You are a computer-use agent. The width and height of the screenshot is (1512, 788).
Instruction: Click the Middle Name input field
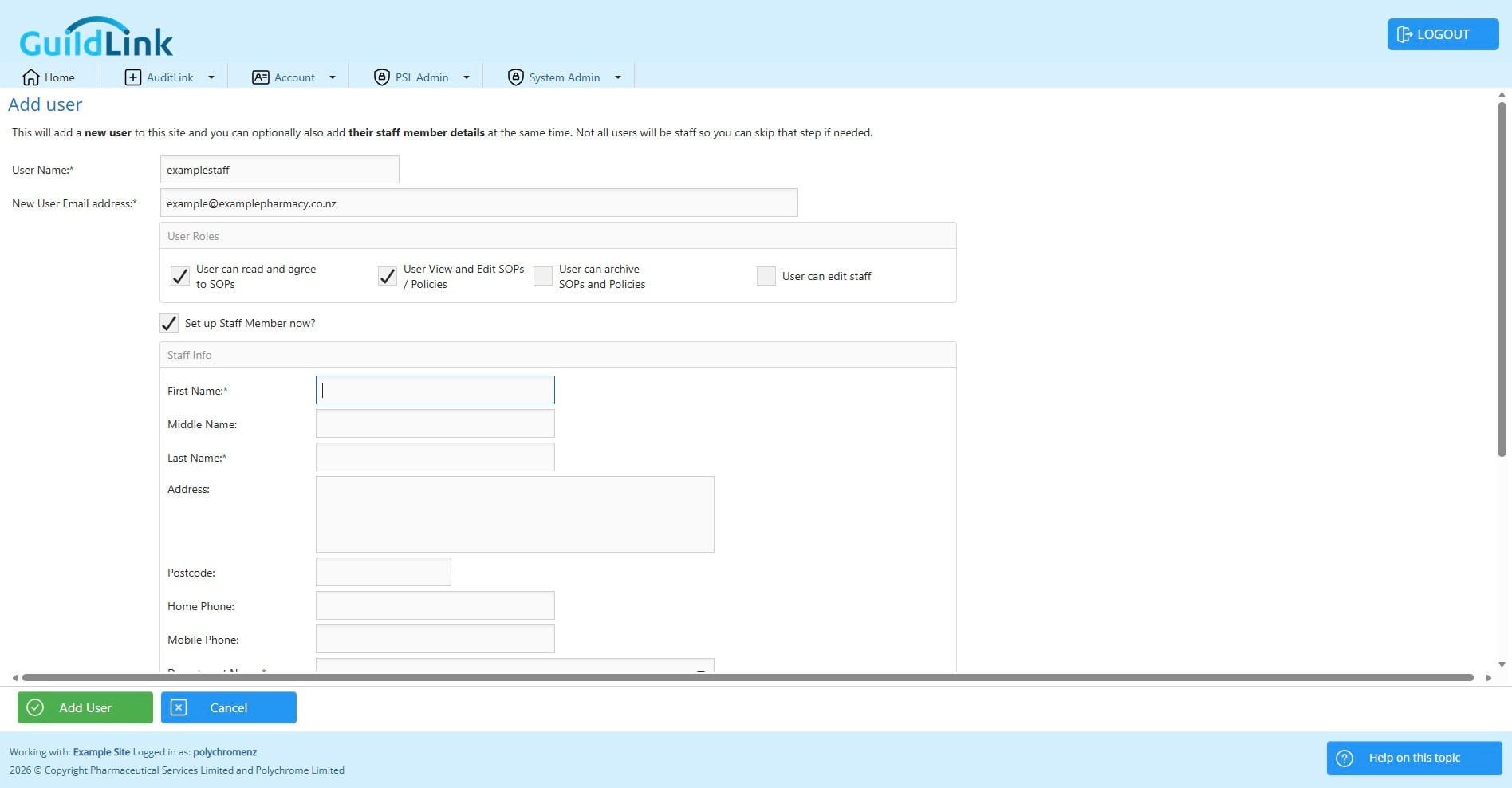tap(435, 424)
